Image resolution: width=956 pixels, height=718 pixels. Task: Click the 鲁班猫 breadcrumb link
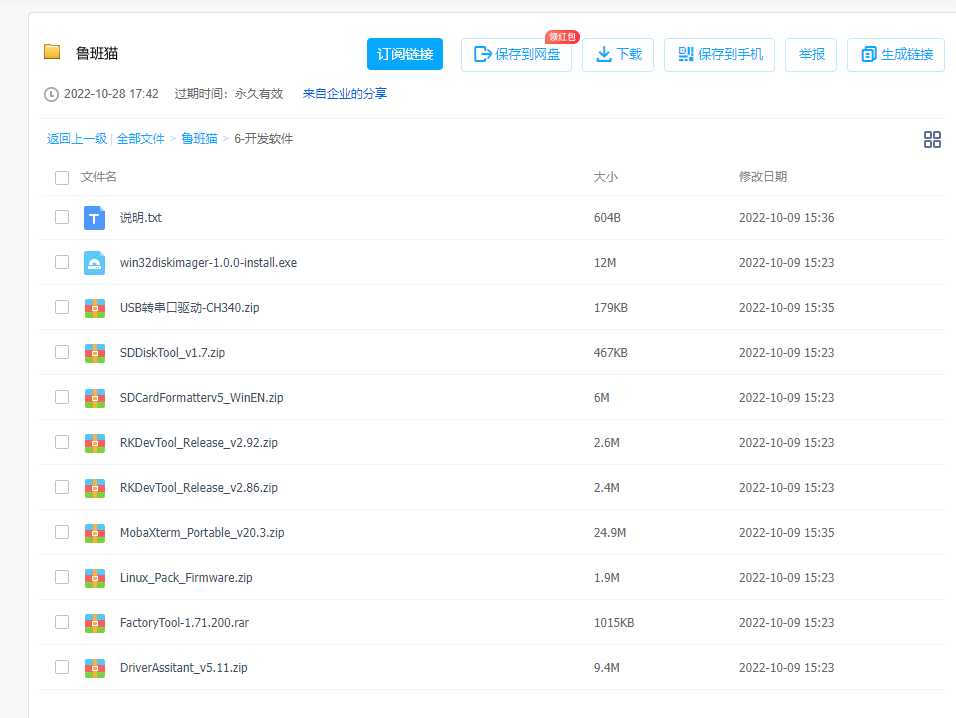pyautogui.click(x=199, y=139)
